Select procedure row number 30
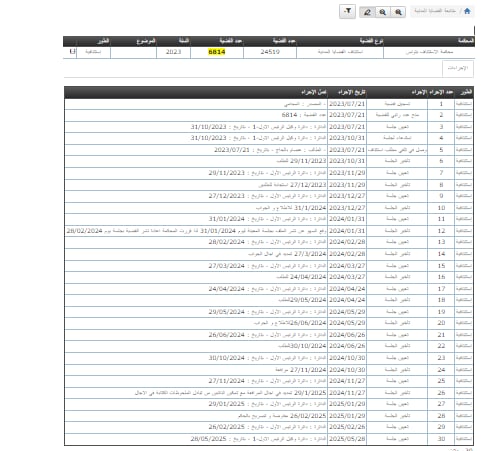Screen dimensions: 492x451 [269, 439]
